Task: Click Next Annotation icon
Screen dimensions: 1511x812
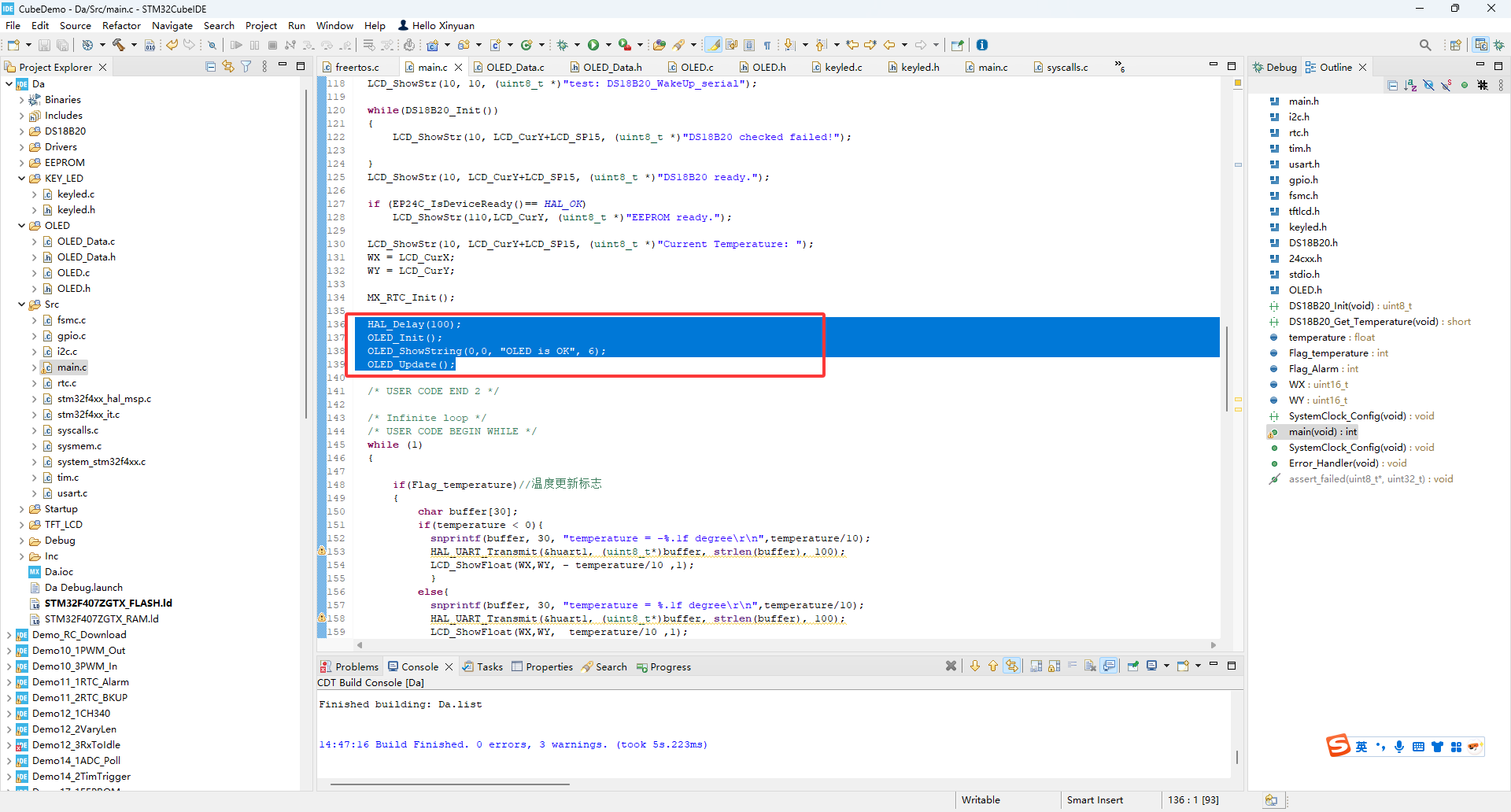Action: tap(789, 45)
